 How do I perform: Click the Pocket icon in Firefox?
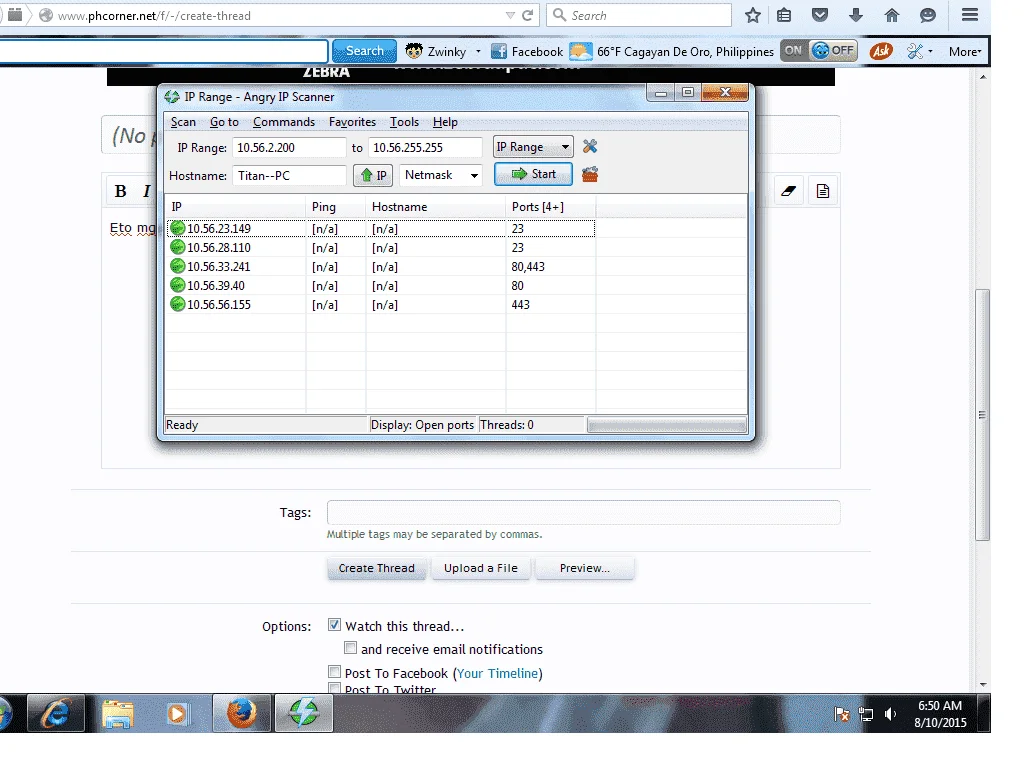click(x=820, y=14)
